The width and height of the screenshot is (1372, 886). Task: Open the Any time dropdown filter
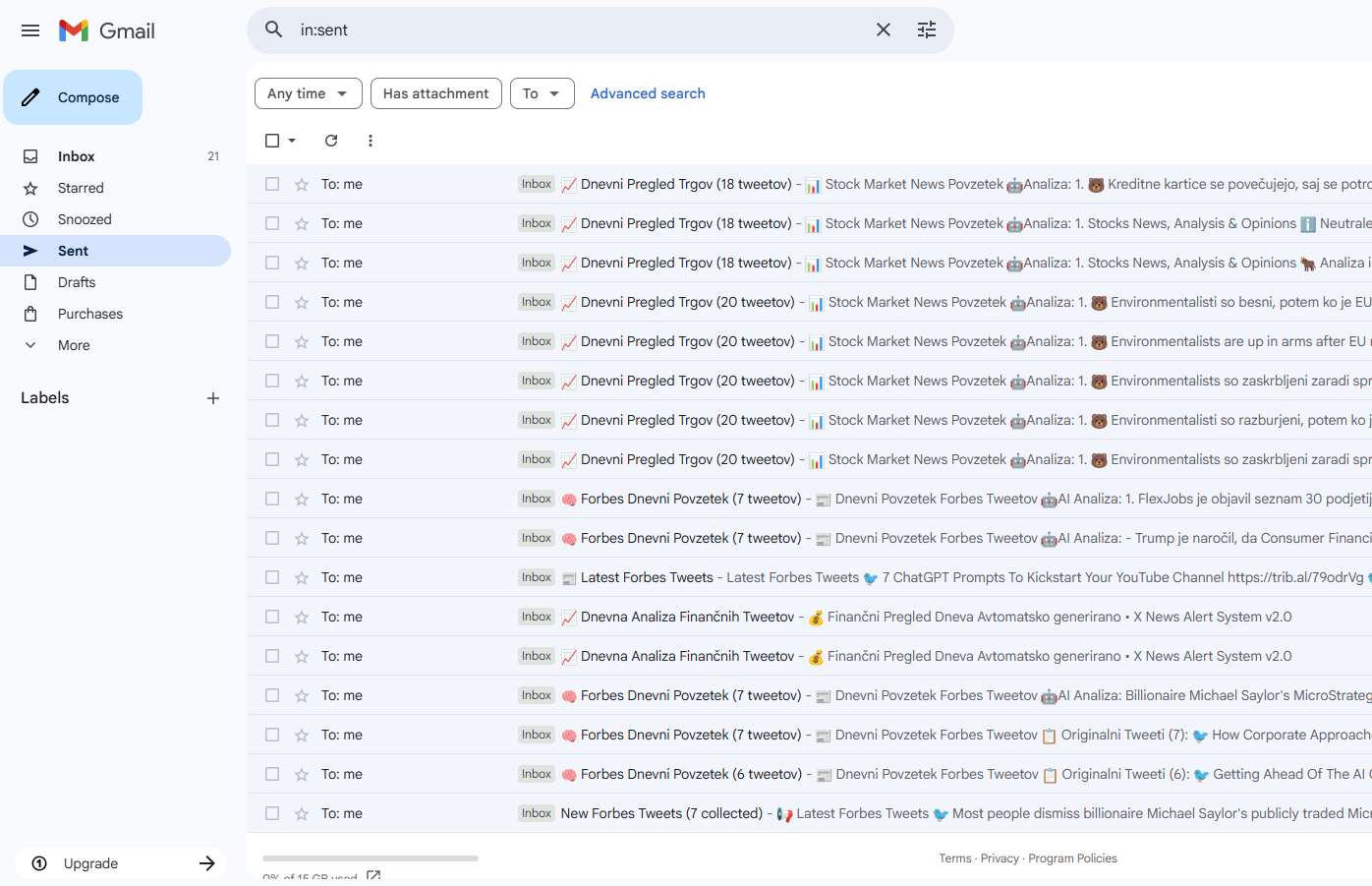308,93
